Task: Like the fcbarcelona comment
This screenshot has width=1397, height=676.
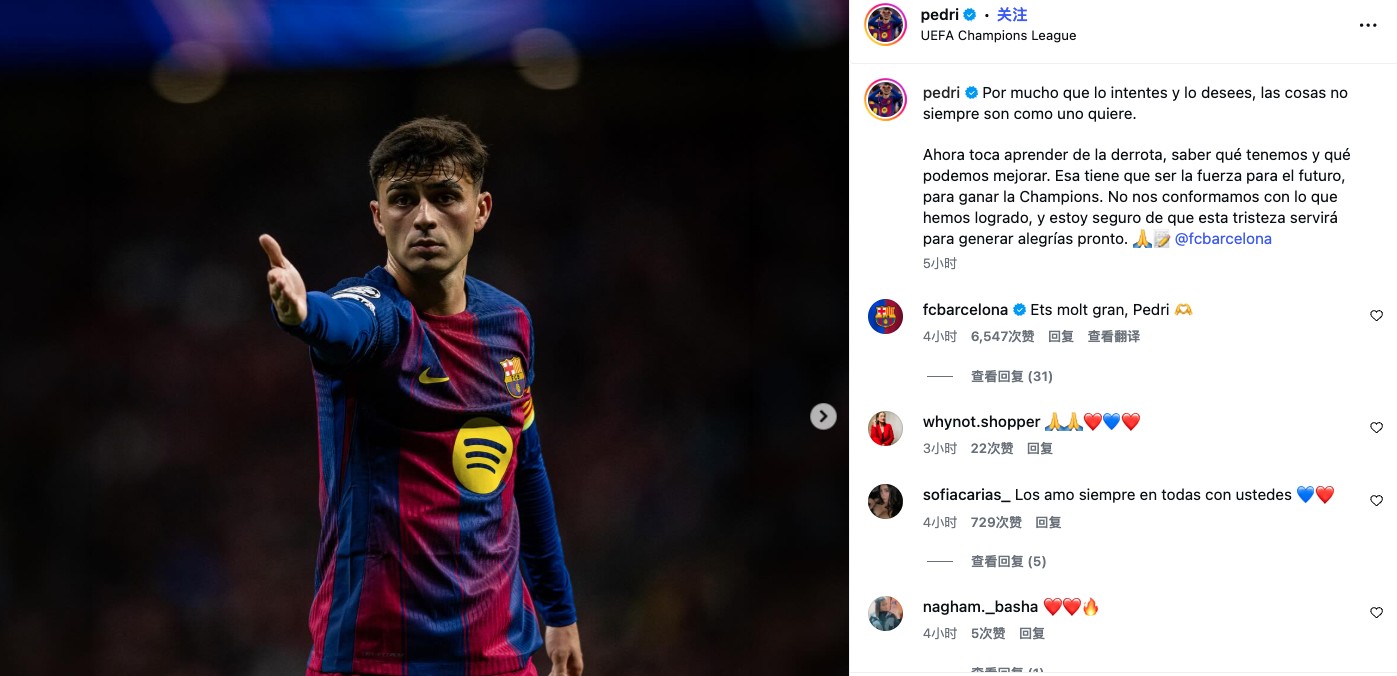Action: point(1376,316)
